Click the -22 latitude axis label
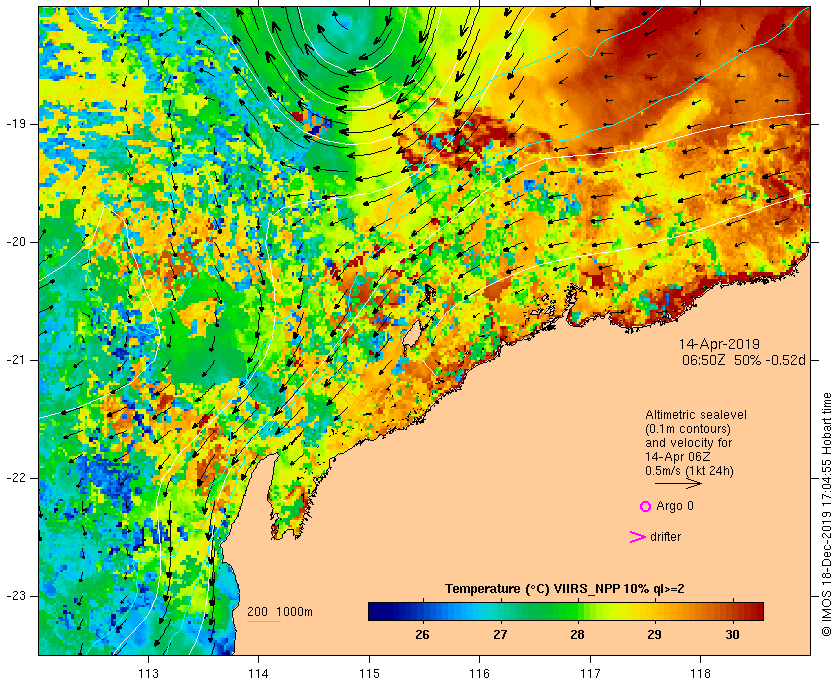 [15, 478]
